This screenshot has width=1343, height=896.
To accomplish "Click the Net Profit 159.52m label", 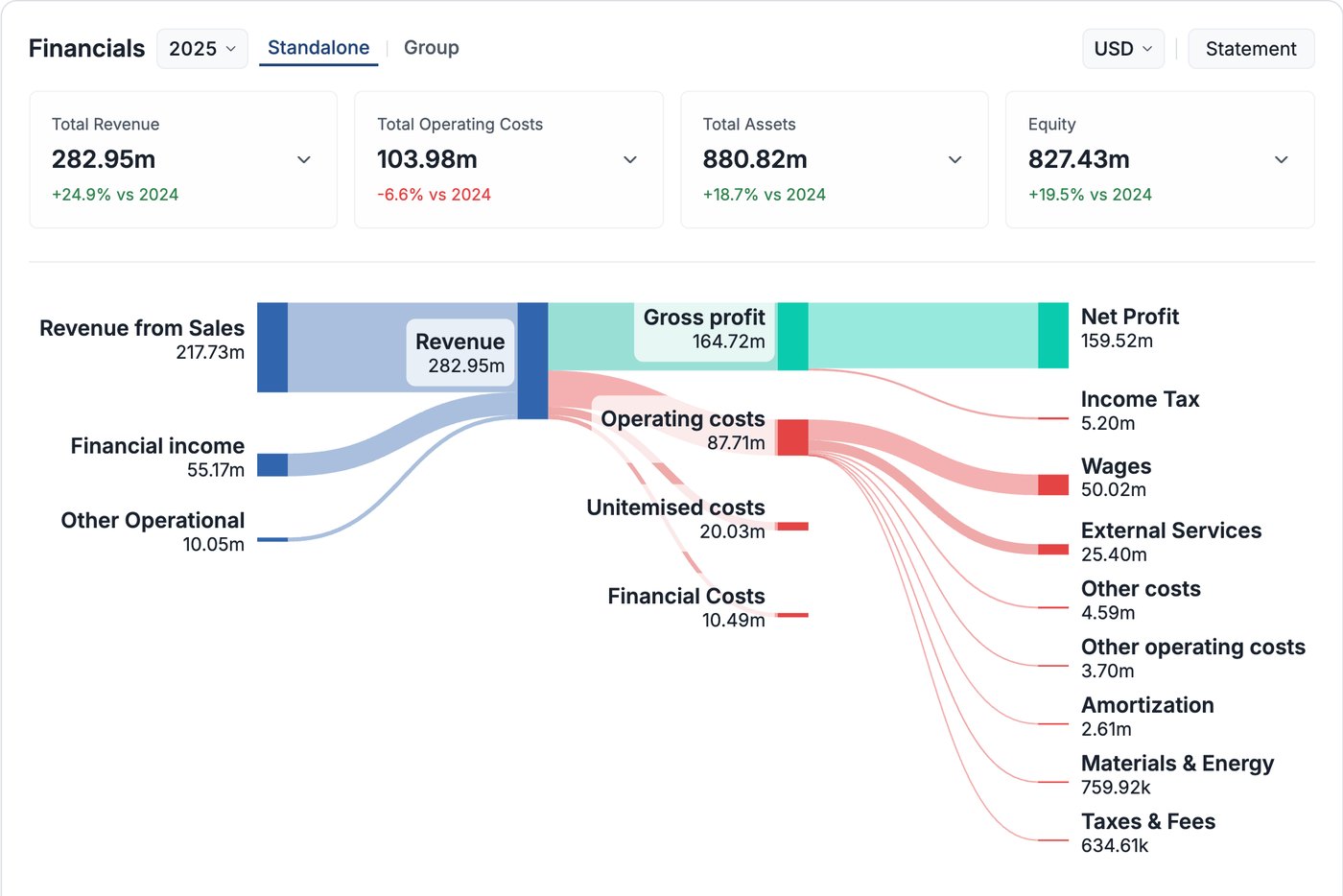I will [x=1130, y=328].
